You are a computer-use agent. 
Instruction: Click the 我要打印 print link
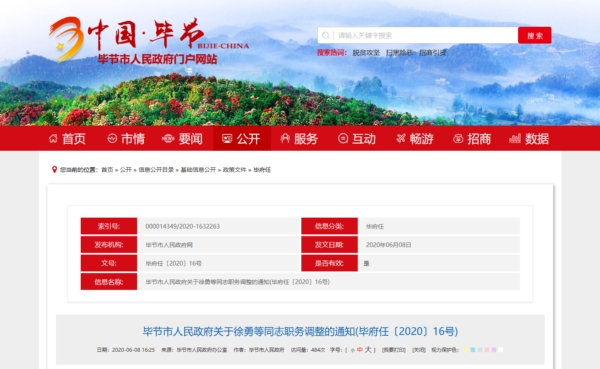coord(394,350)
